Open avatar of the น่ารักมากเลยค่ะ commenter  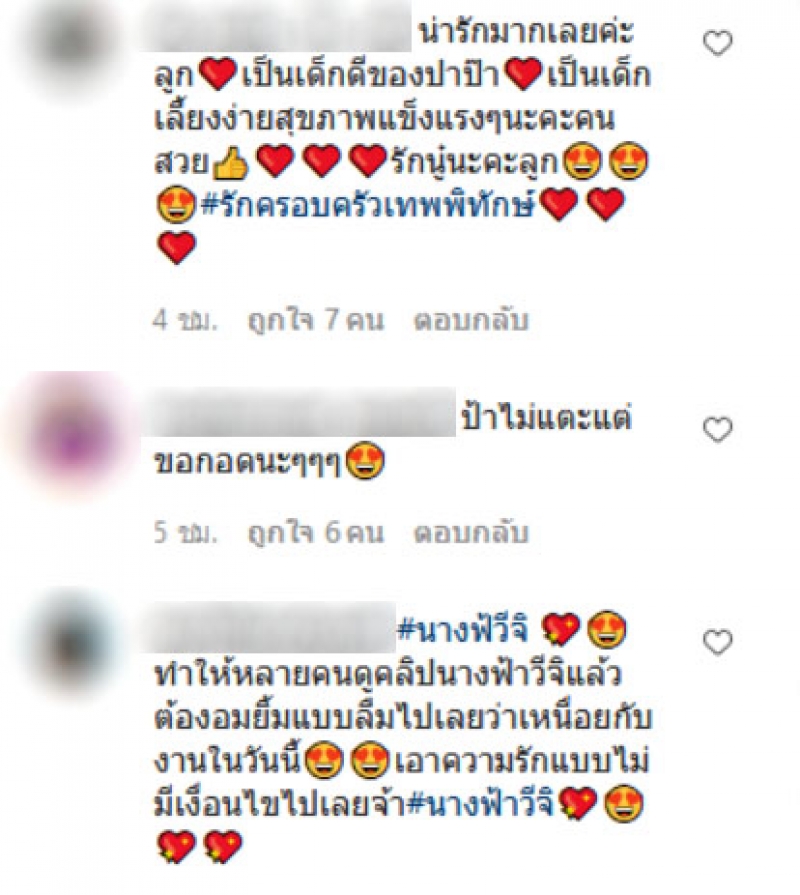[74, 43]
